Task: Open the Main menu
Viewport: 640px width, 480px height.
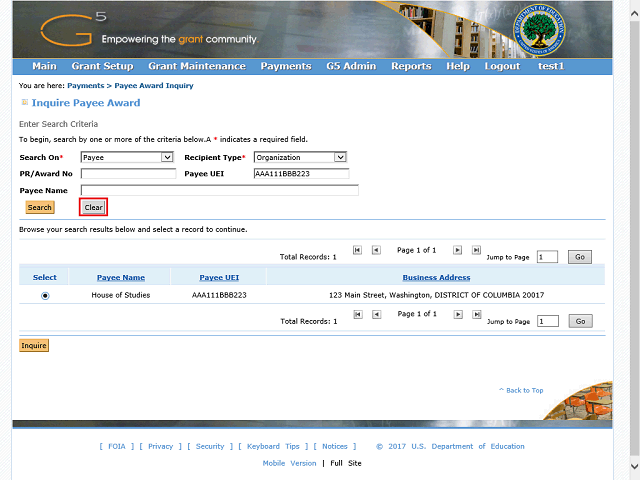Action: point(44,66)
